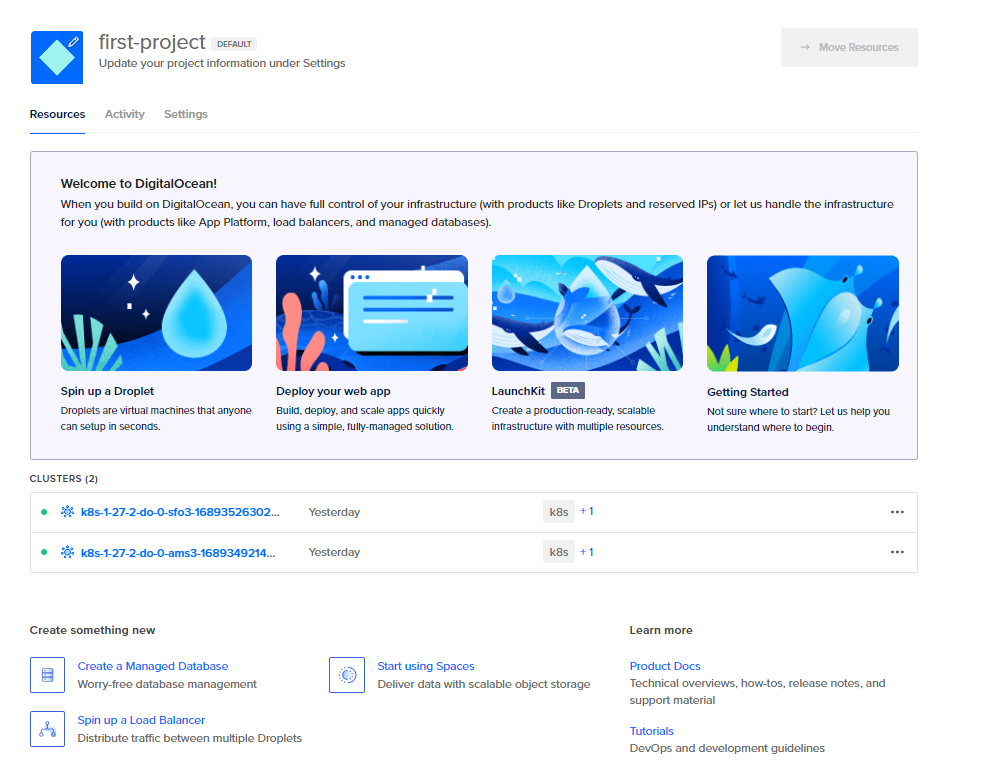Select the Resources tab
Image resolution: width=989 pixels, height=769 pixels.
click(57, 114)
